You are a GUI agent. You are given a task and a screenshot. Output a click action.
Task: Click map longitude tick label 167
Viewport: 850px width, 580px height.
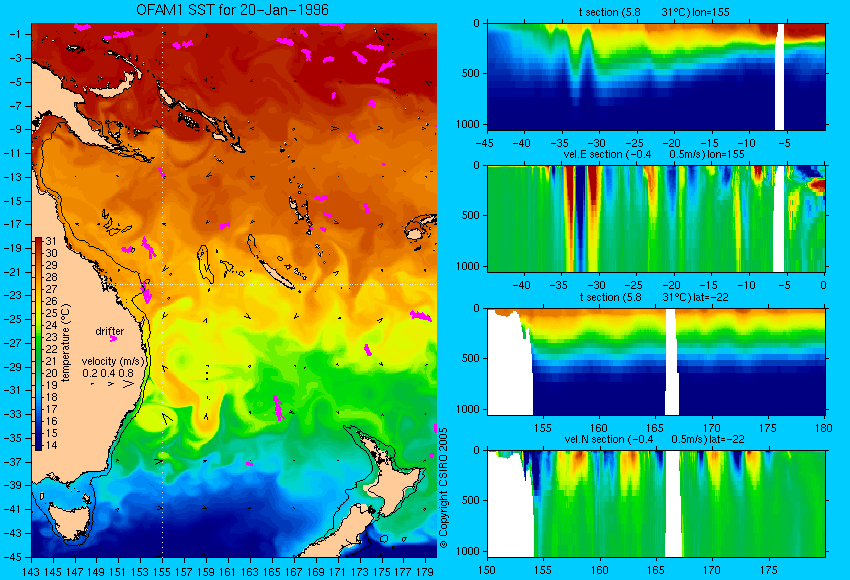(x=294, y=571)
